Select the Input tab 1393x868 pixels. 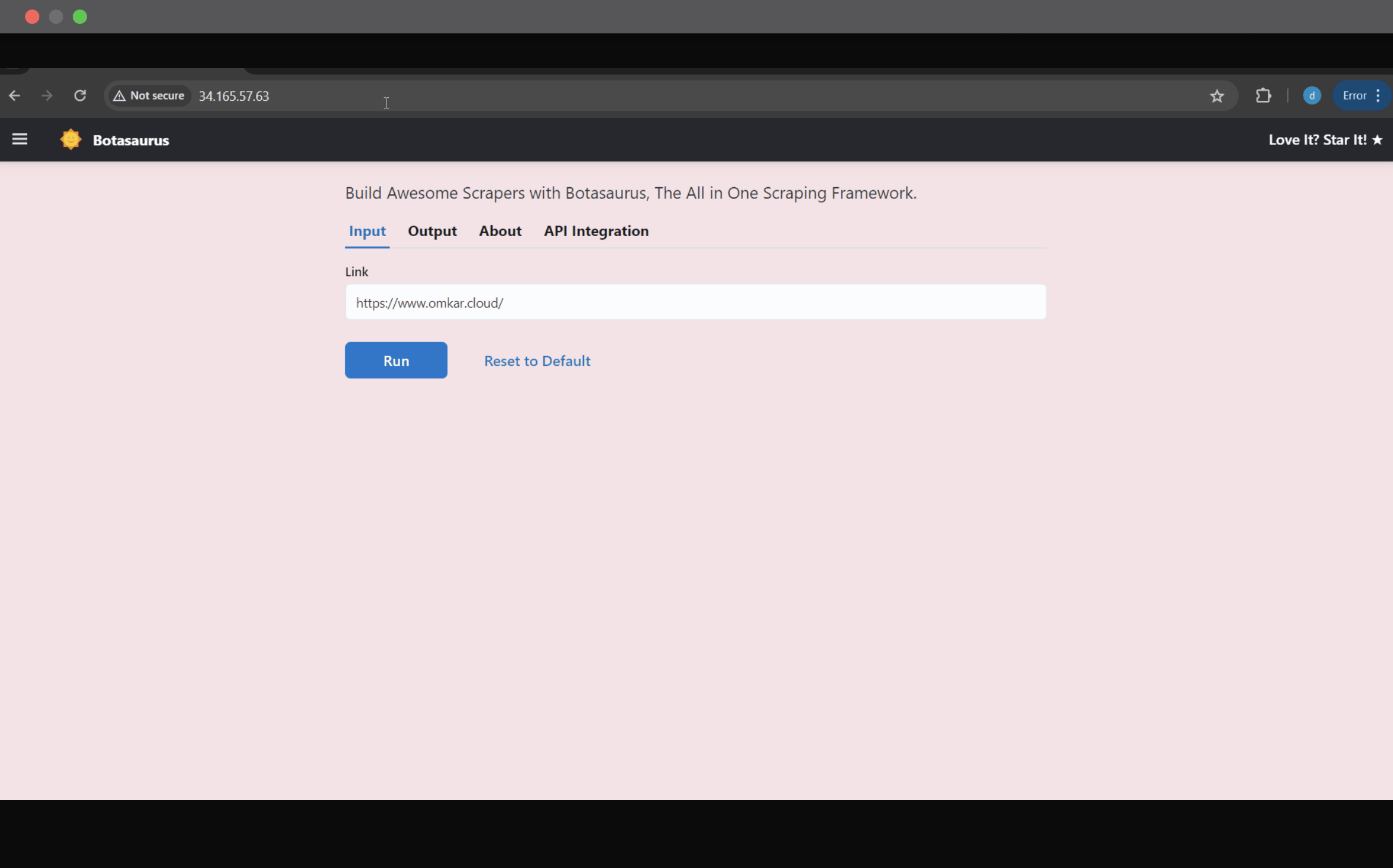(367, 231)
